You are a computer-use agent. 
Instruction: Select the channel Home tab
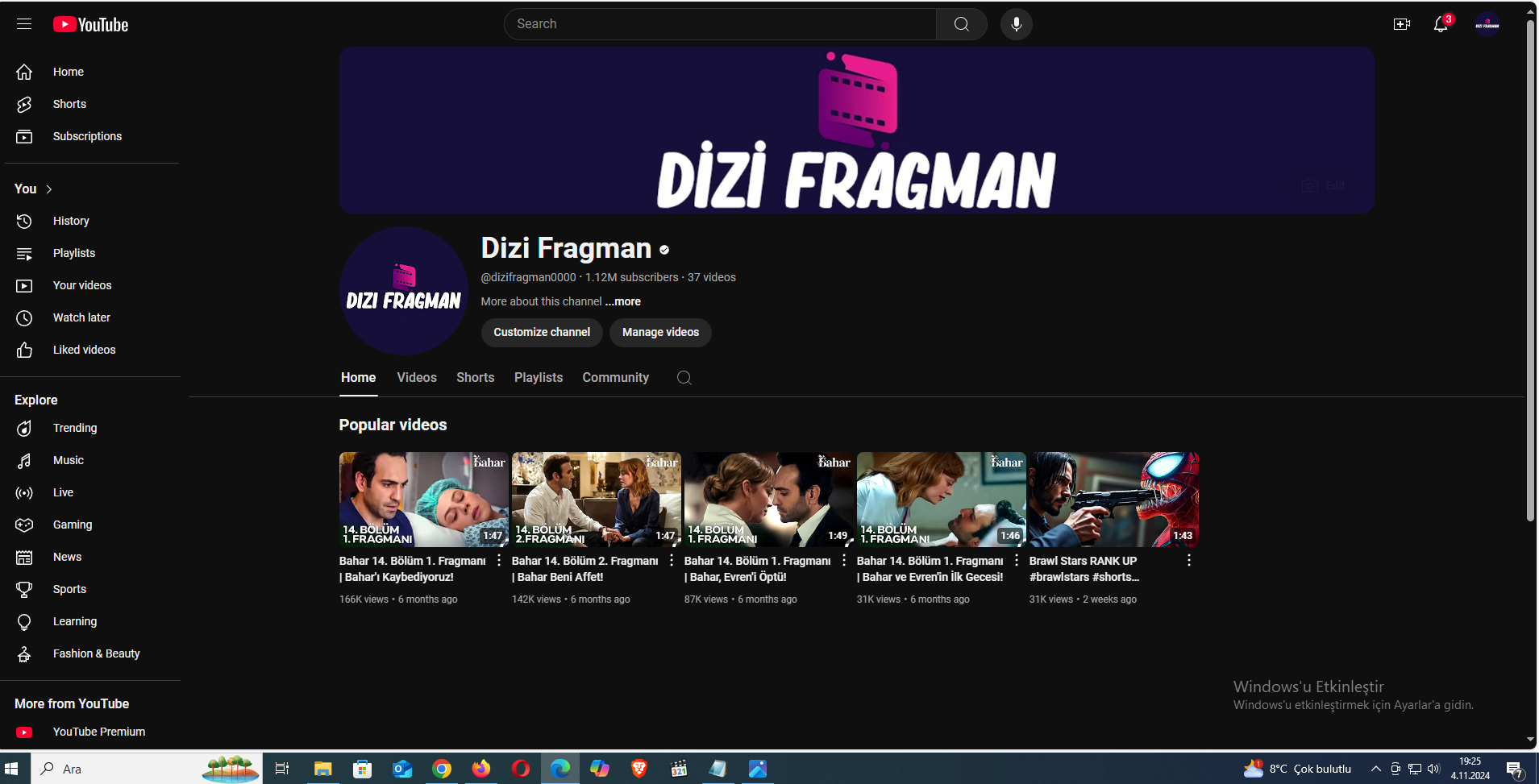pyautogui.click(x=358, y=378)
